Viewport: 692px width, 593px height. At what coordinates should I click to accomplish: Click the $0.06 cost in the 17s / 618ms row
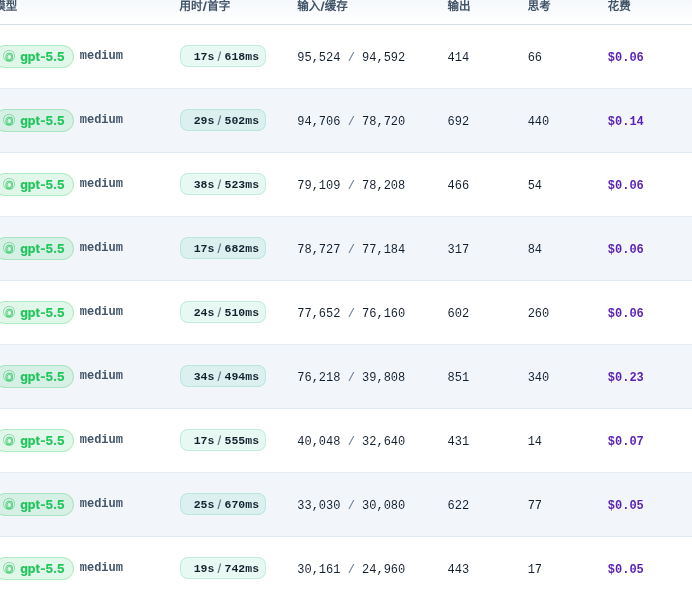625,57
